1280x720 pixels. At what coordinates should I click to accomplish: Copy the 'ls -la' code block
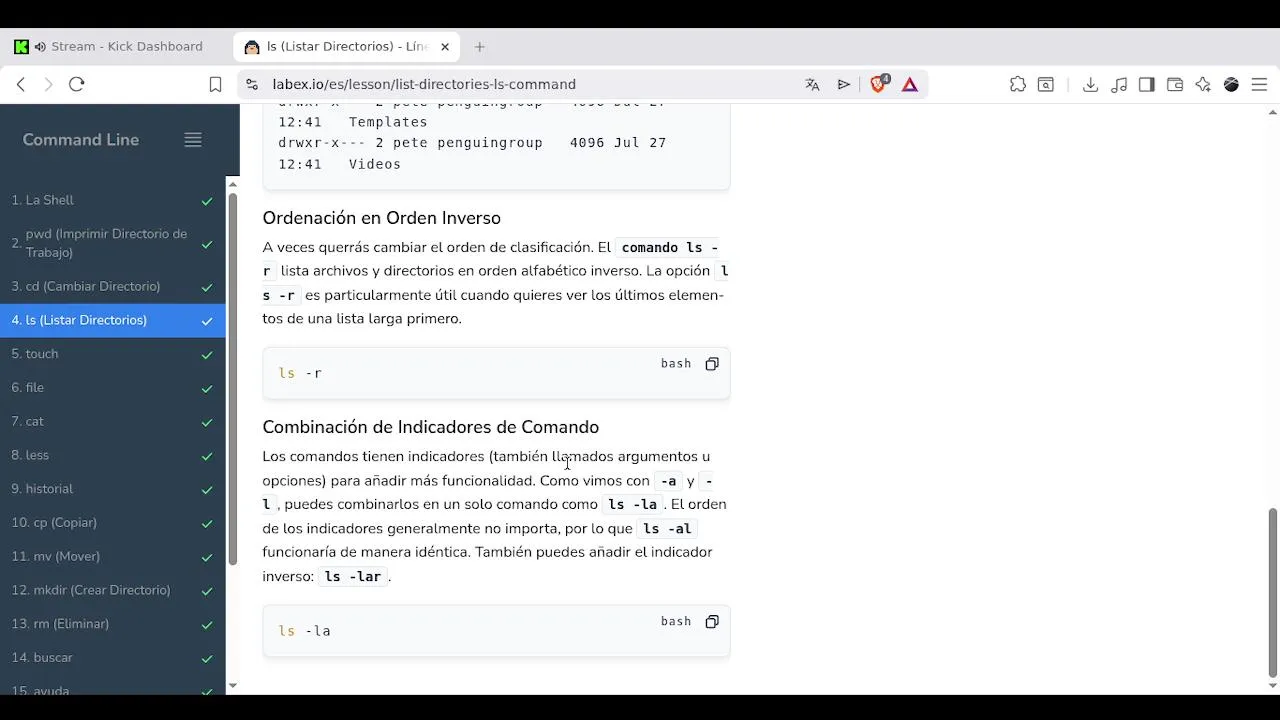click(712, 622)
